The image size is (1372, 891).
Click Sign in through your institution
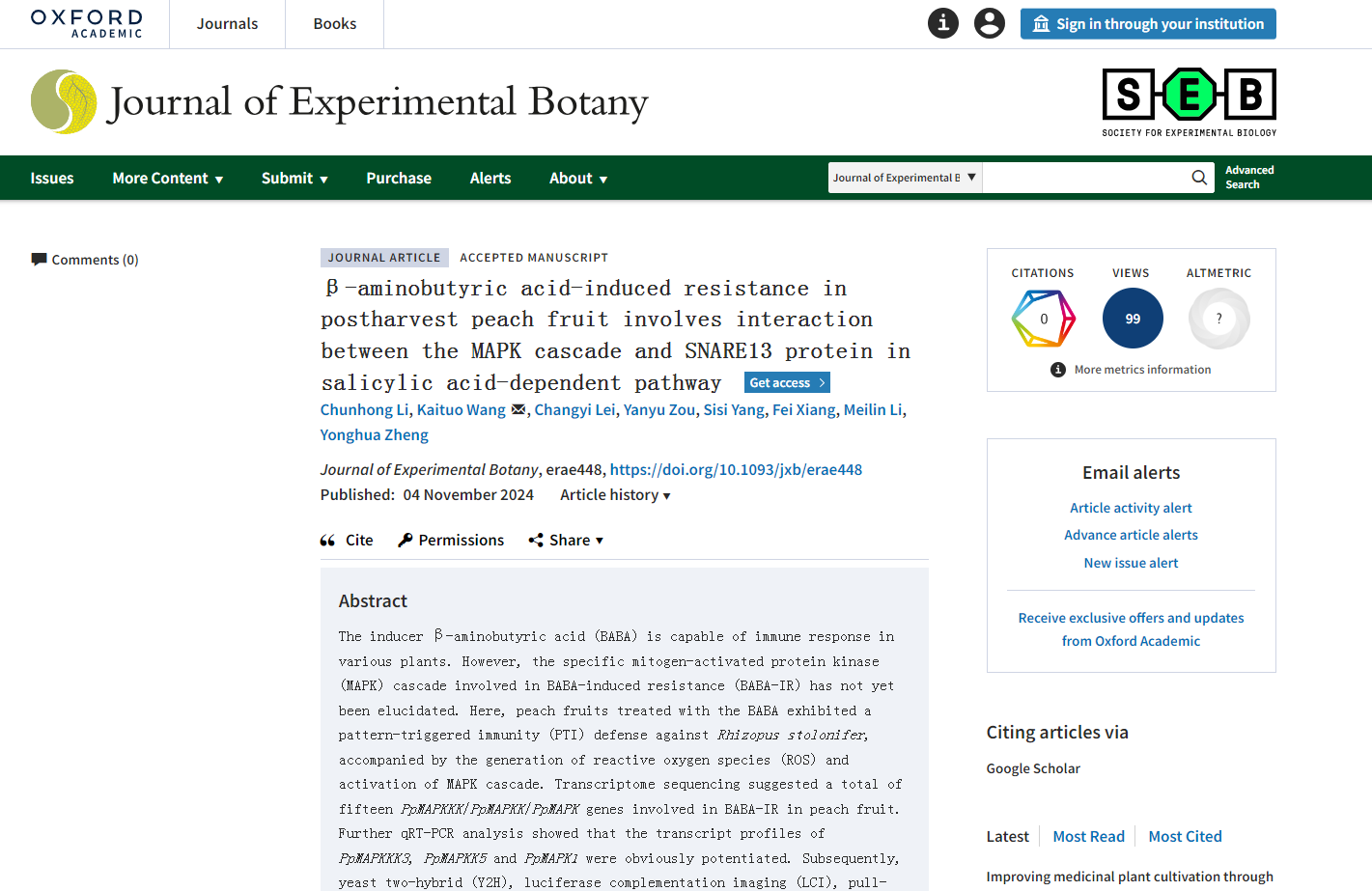(x=1148, y=24)
